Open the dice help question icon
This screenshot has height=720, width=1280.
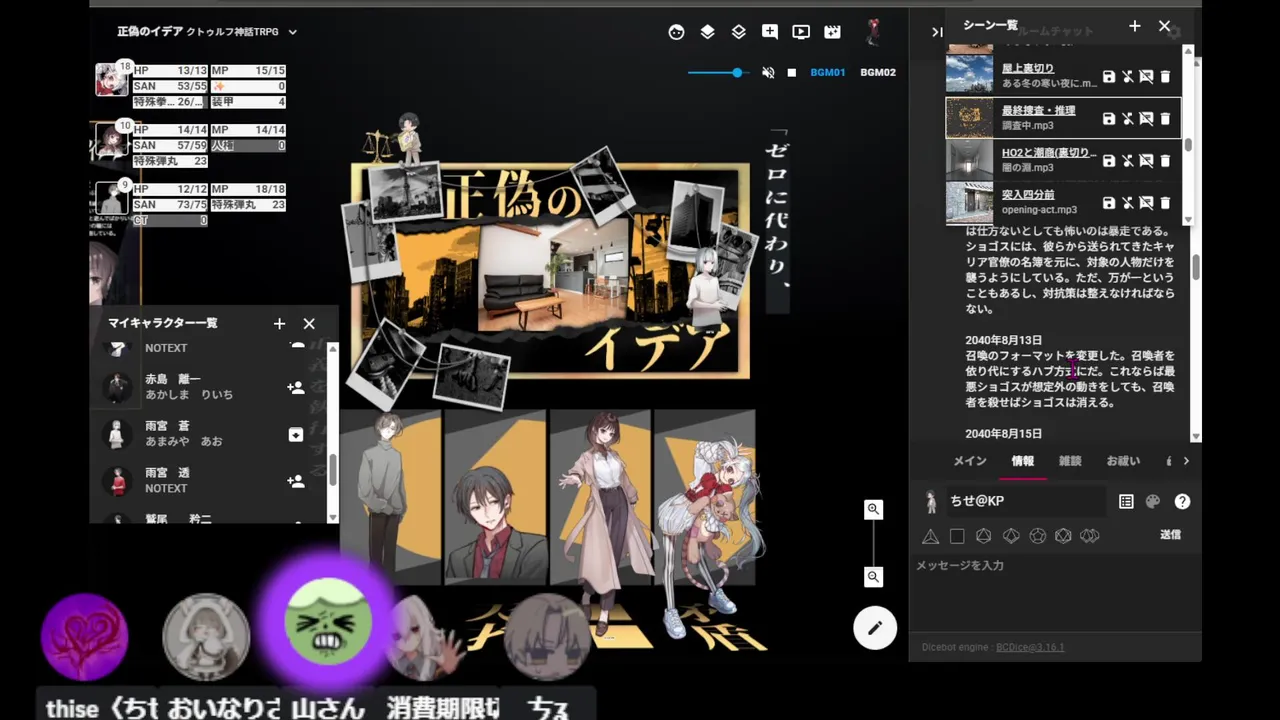[1183, 502]
